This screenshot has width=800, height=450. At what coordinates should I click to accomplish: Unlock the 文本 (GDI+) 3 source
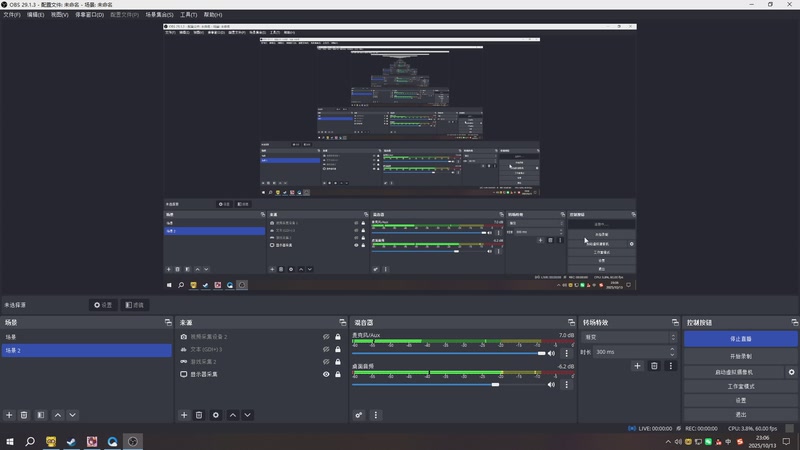pyautogui.click(x=338, y=349)
